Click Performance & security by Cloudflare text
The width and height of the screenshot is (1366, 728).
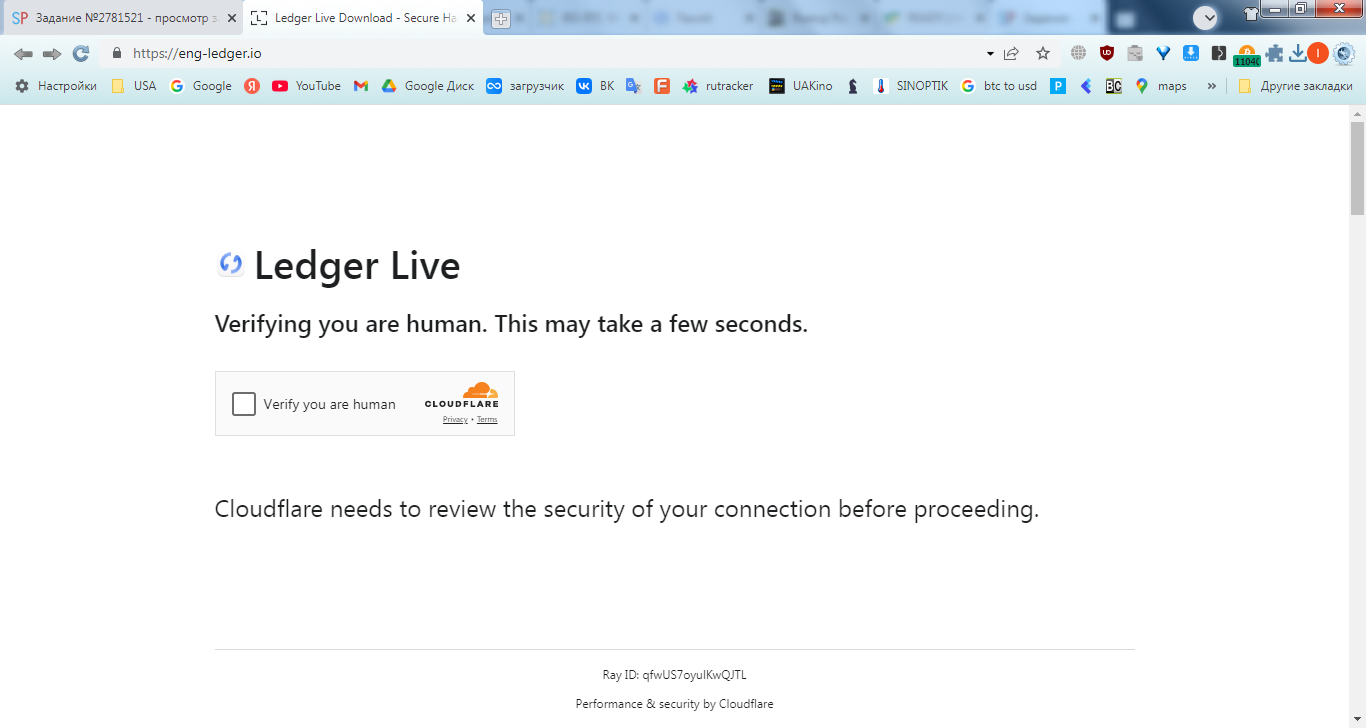pyautogui.click(x=674, y=704)
